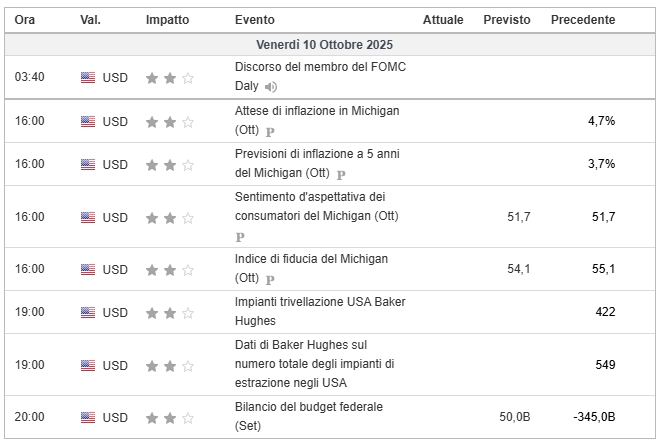Click the speaker icon beside FOMC Daly speech
The height and width of the screenshot is (446, 660).
coord(271,87)
